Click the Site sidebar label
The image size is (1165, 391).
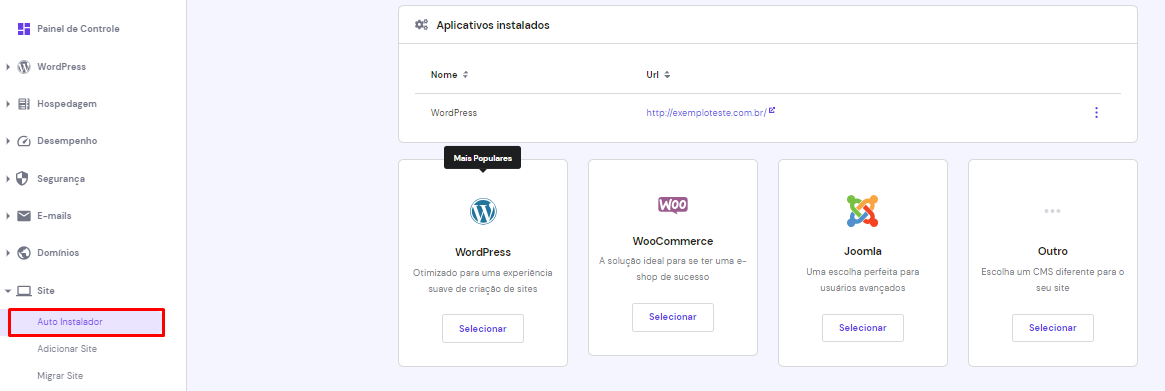[x=46, y=291]
